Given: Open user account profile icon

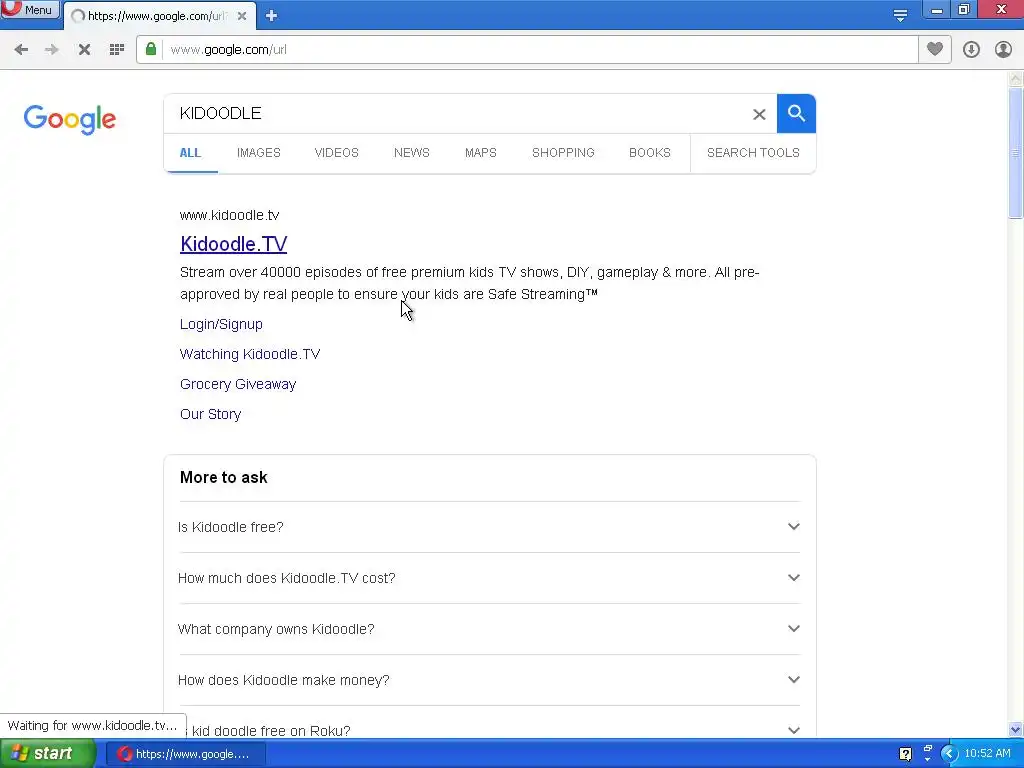Looking at the screenshot, I should [1003, 50].
